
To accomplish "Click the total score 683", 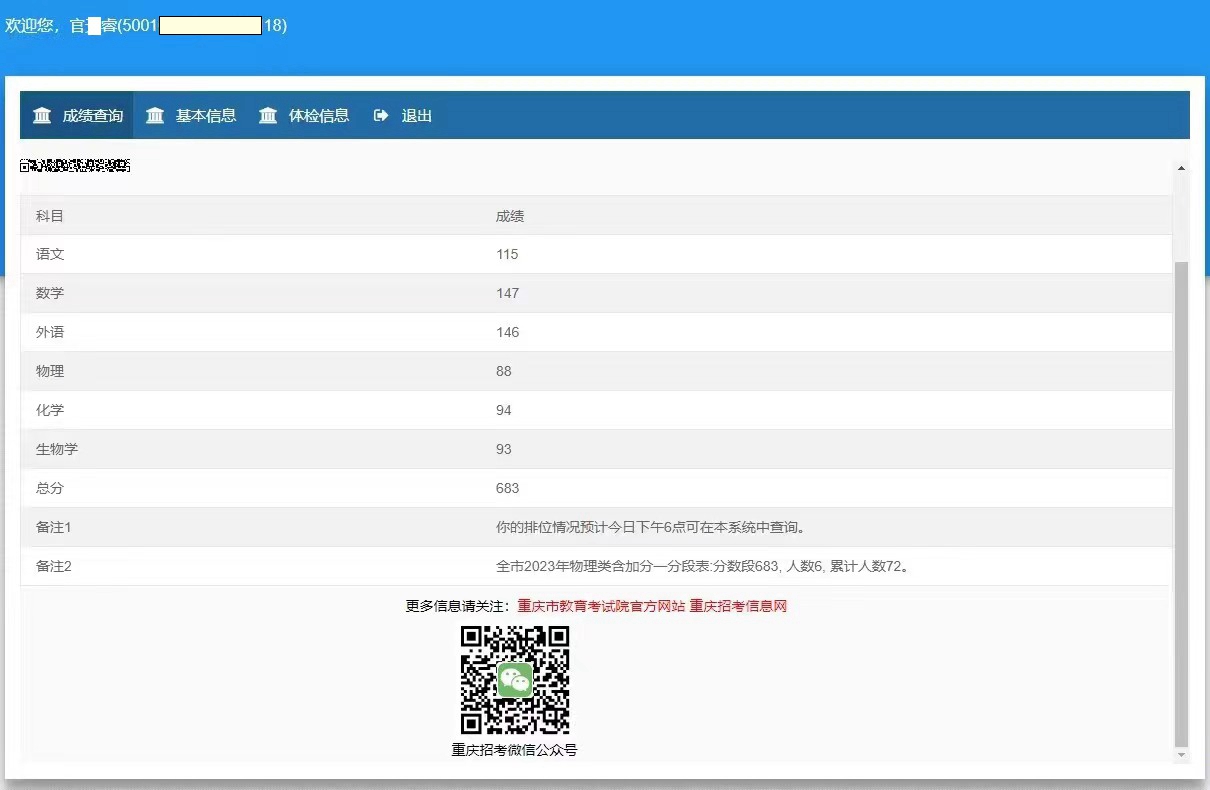I will pyautogui.click(x=507, y=488).
